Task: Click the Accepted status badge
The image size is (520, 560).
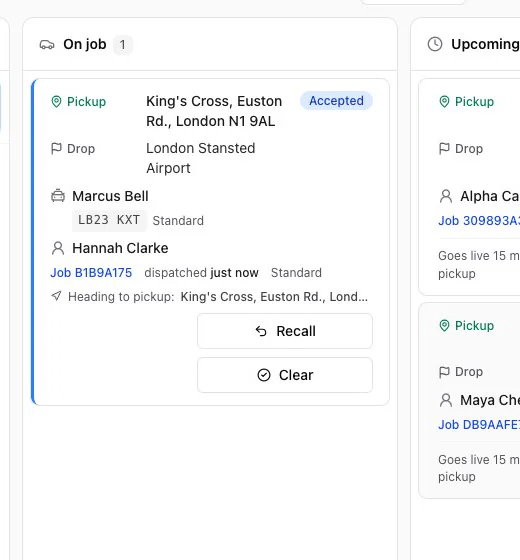Action: click(x=336, y=101)
